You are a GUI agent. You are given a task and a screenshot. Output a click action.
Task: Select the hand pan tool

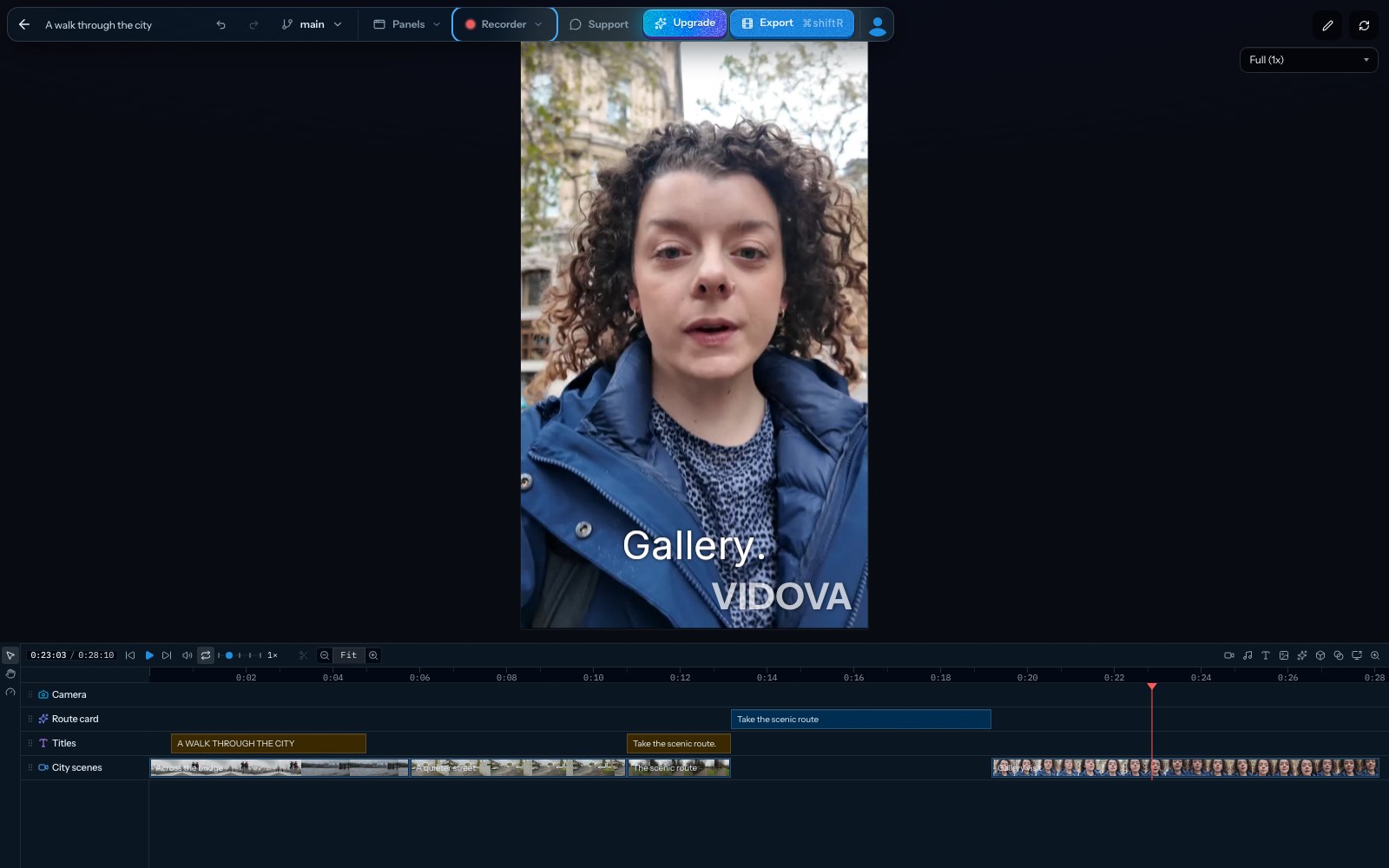pos(10,674)
